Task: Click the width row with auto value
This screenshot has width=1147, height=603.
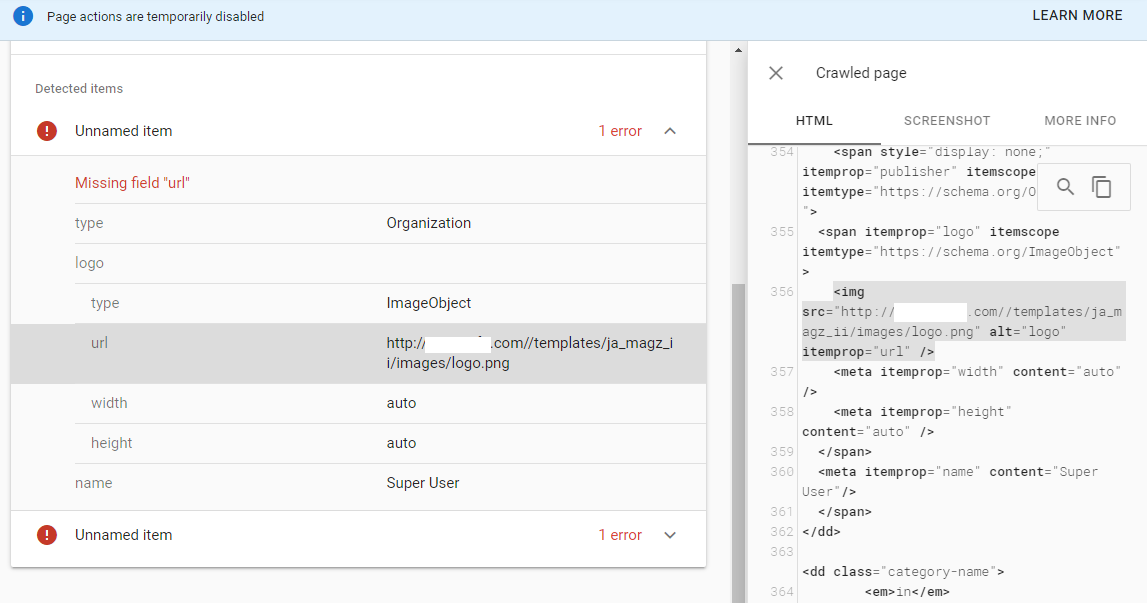Action: [x=358, y=403]
